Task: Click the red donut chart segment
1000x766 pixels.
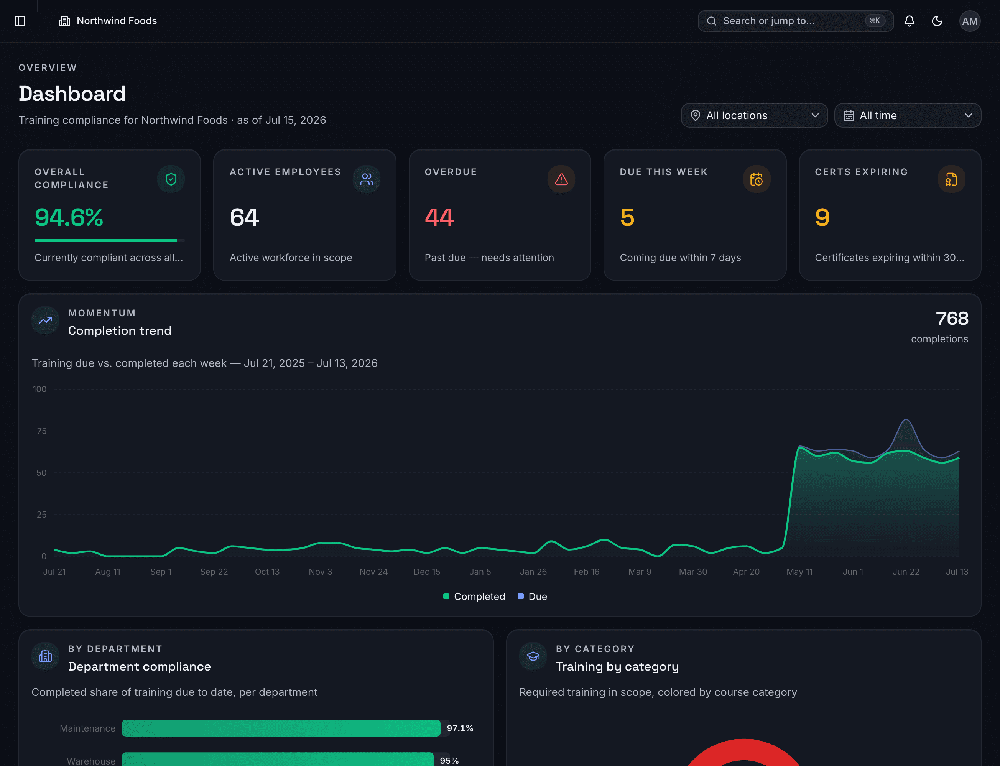Action: (744, 753)
